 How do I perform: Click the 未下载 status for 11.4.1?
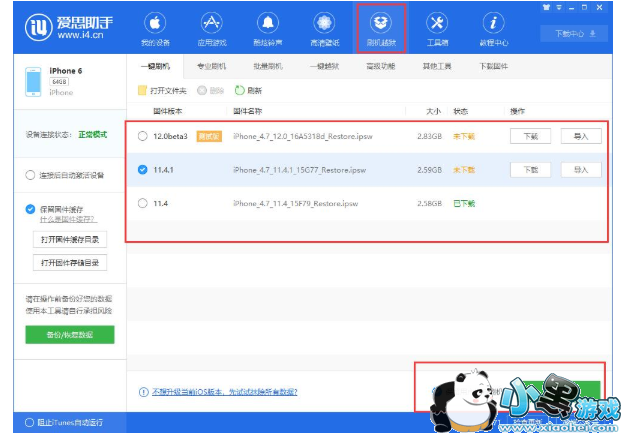[464, 170]
